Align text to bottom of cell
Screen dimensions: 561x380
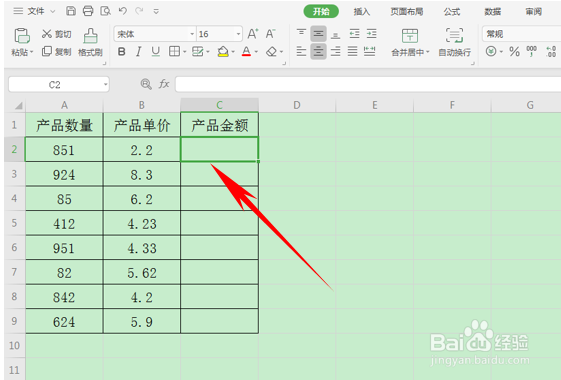335,34
